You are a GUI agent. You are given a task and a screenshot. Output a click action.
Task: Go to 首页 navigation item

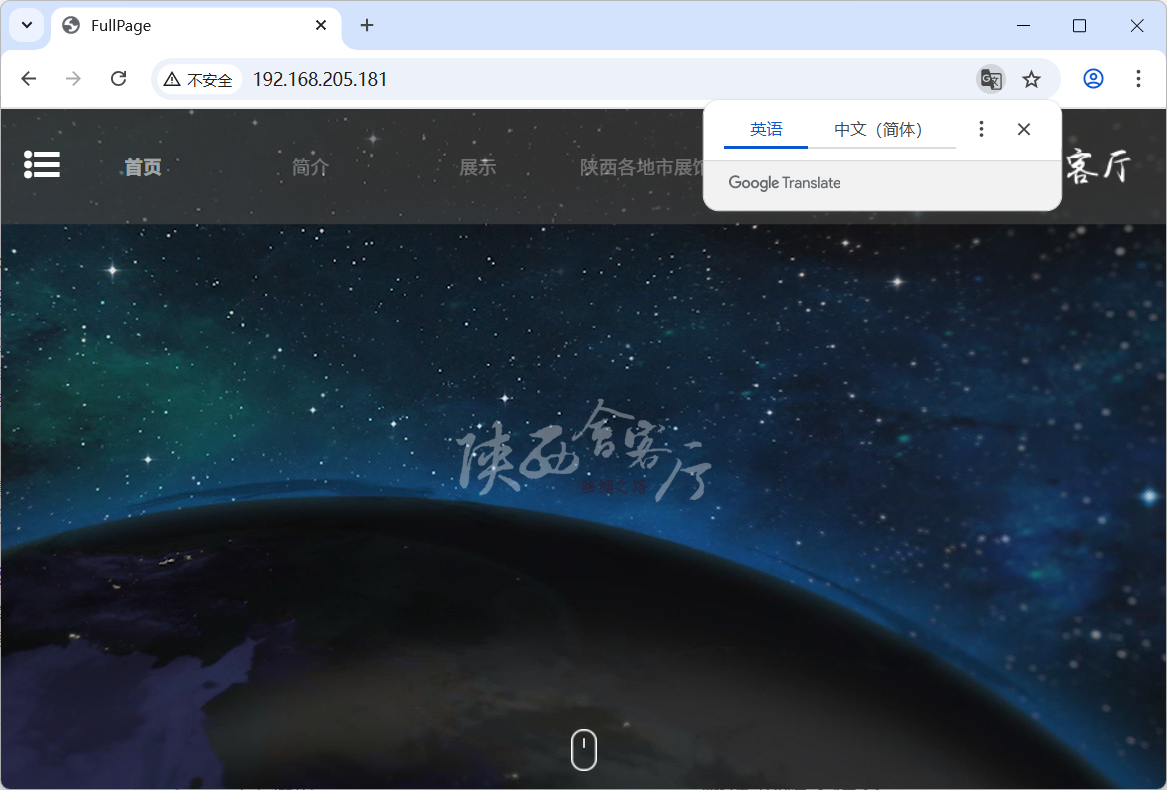(x=143, y=167)
